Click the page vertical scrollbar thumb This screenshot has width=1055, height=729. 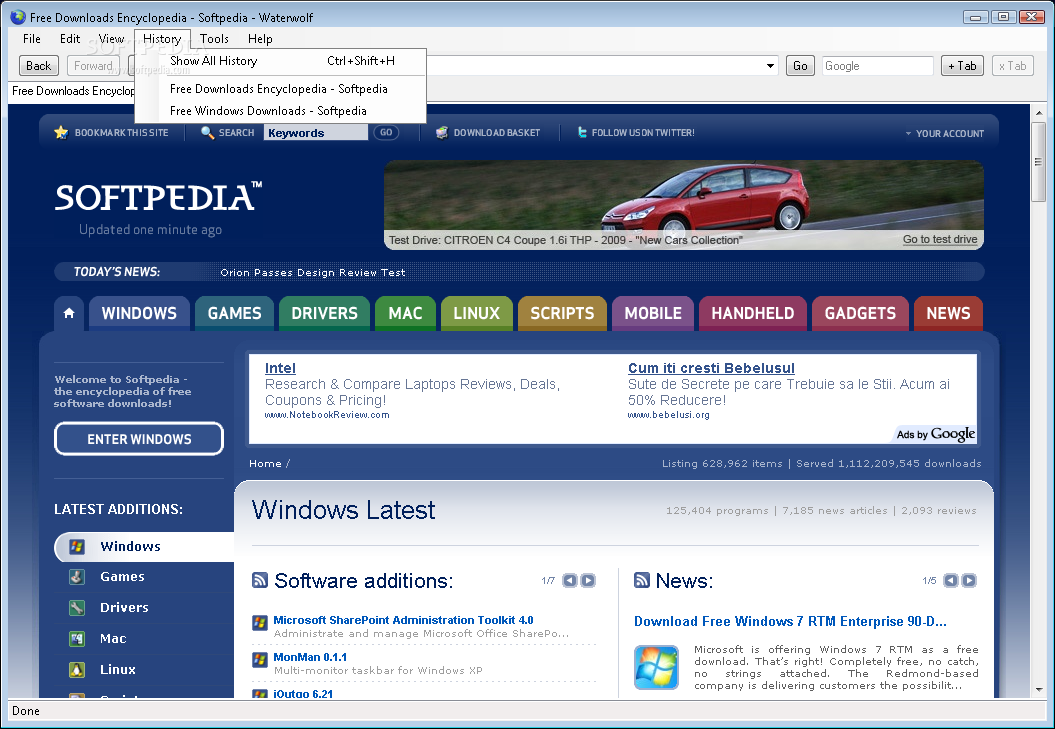pos(1038,162)
